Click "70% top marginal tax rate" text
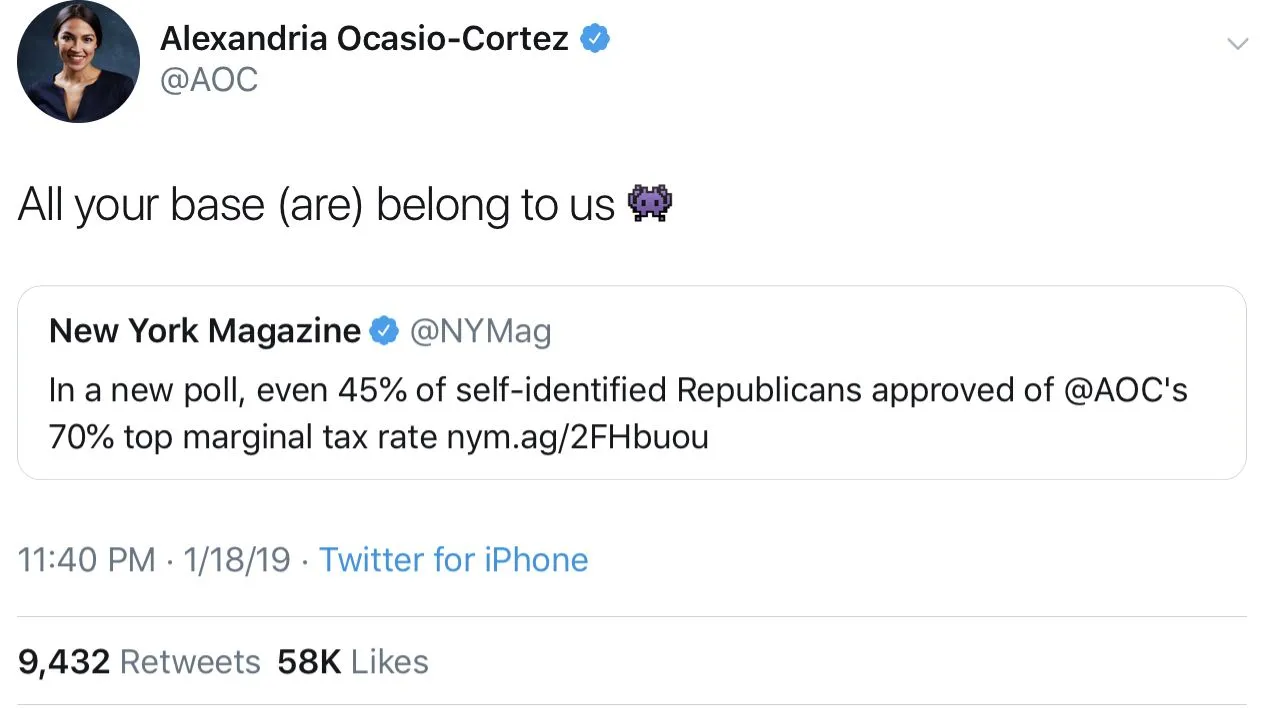 (x=243, y=437)
